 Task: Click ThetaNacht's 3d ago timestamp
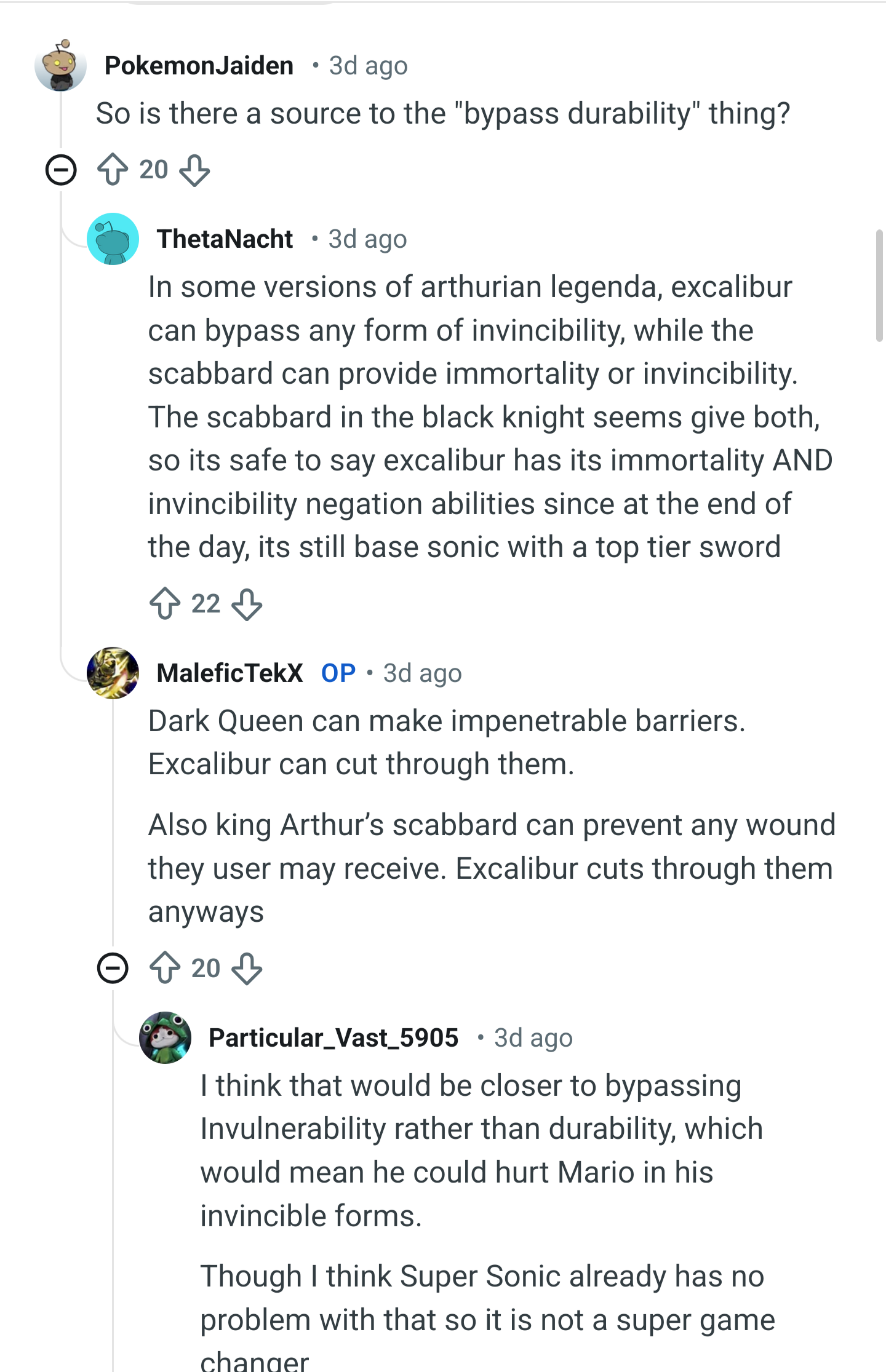(x=367, y=239)
